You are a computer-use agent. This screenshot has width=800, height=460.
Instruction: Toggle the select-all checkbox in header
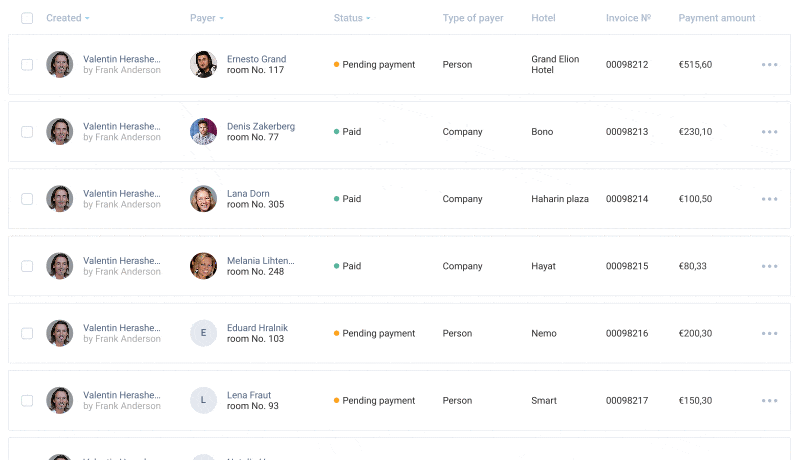tap(27, 18)
